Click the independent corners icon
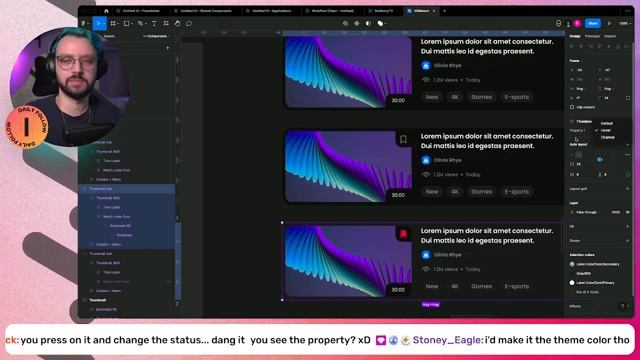 628,98
